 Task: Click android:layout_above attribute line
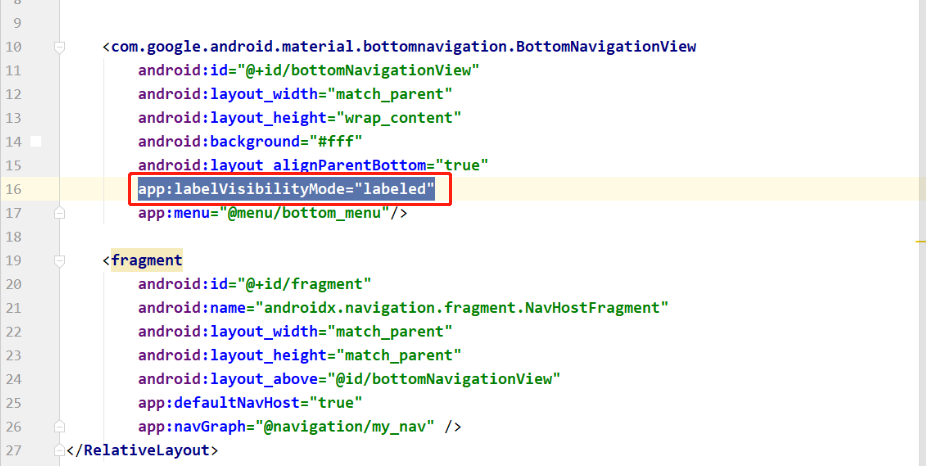[x=349, y=379]
